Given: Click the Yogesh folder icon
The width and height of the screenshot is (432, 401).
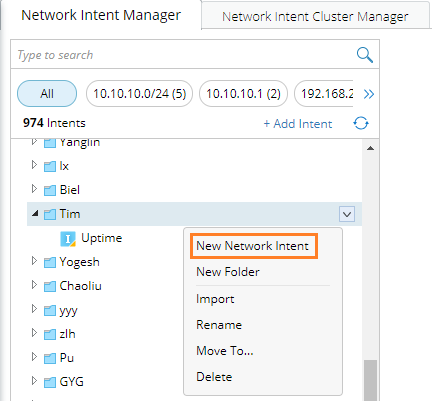Looking at the screenshot, I should 50,262.
